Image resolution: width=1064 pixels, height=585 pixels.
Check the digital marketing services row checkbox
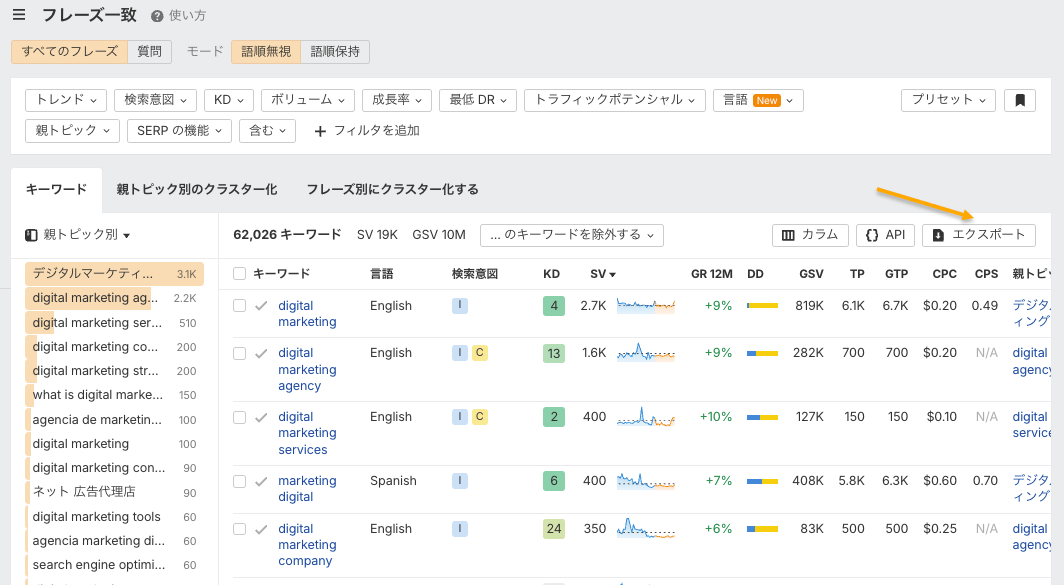click(x=239, y=417)
